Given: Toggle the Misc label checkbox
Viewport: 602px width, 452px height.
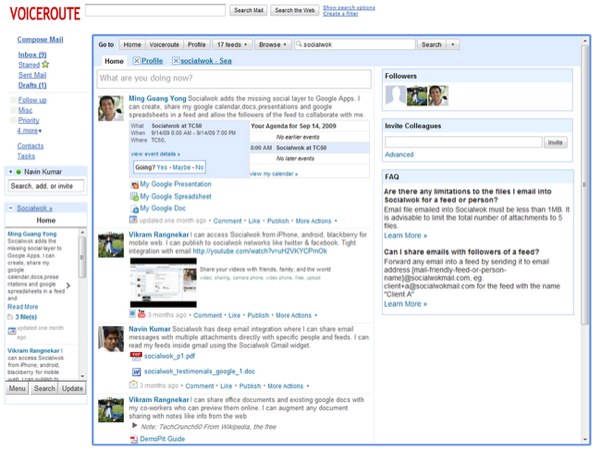Looking at the screenshot, I should tap(13, 110).
